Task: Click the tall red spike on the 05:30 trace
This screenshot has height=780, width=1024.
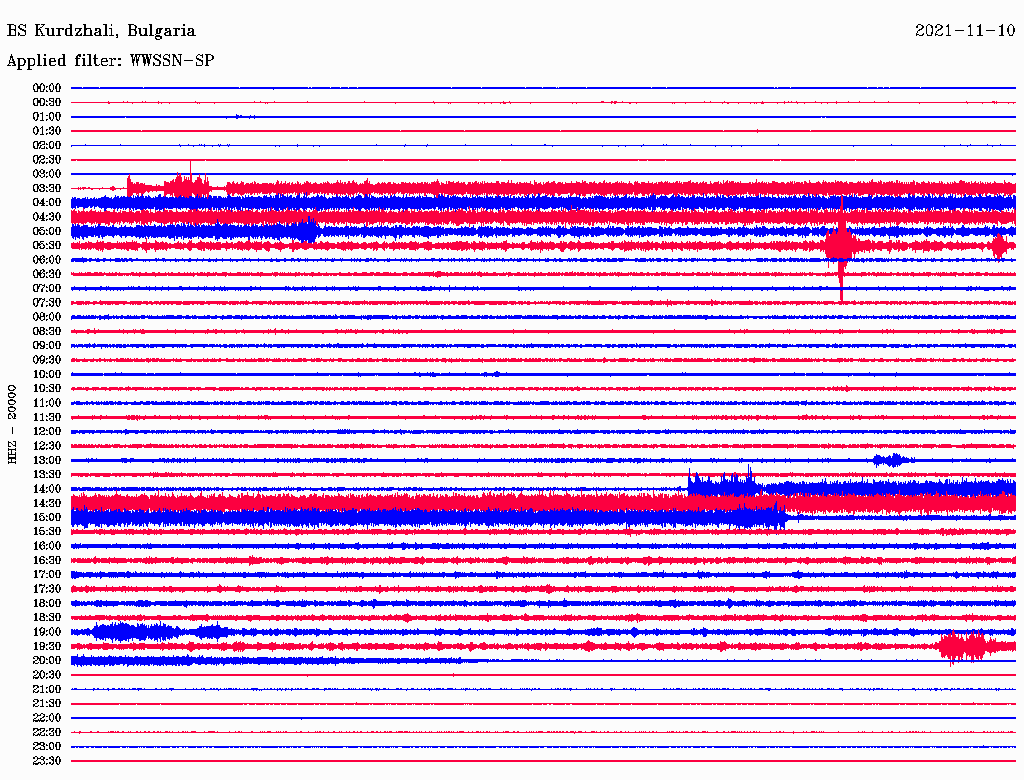Action: coord(841,245)
